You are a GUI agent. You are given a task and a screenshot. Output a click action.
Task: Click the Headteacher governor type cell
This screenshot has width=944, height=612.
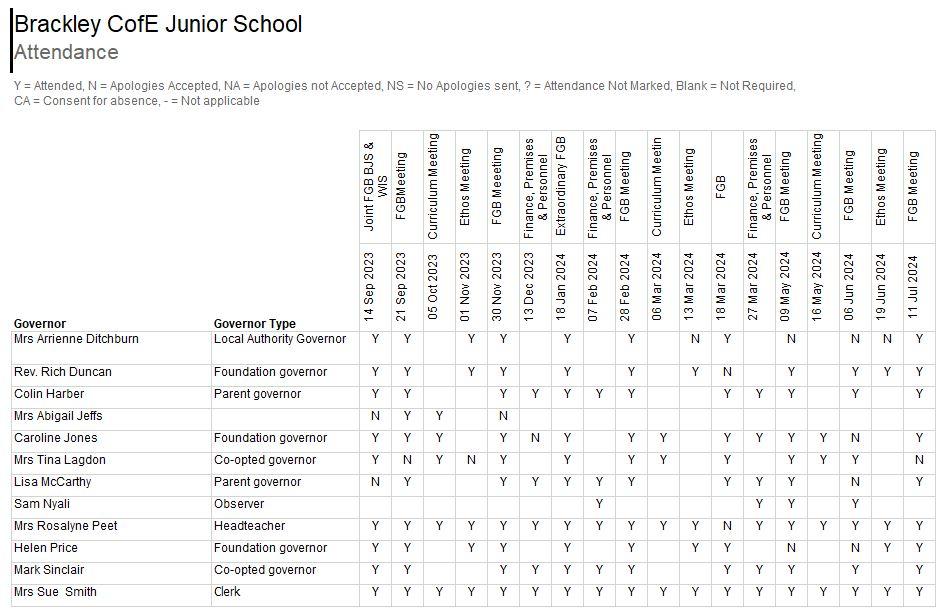[249, 526]
